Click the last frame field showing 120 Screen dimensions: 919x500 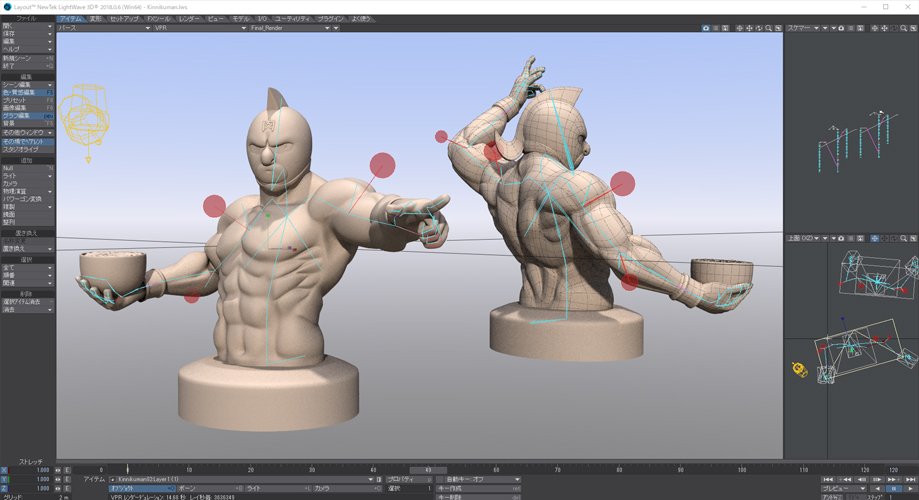click(893, 470)
